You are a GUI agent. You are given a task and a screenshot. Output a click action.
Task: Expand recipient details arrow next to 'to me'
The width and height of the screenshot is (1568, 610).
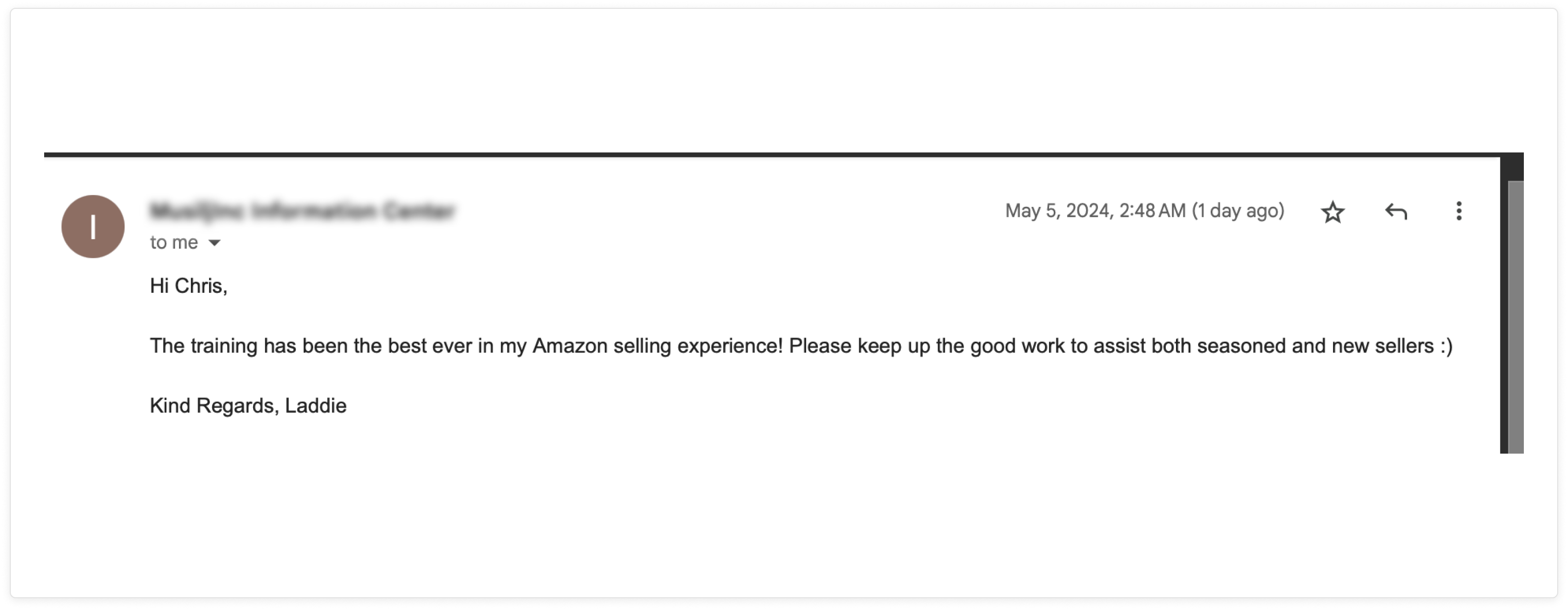(214, 243)
